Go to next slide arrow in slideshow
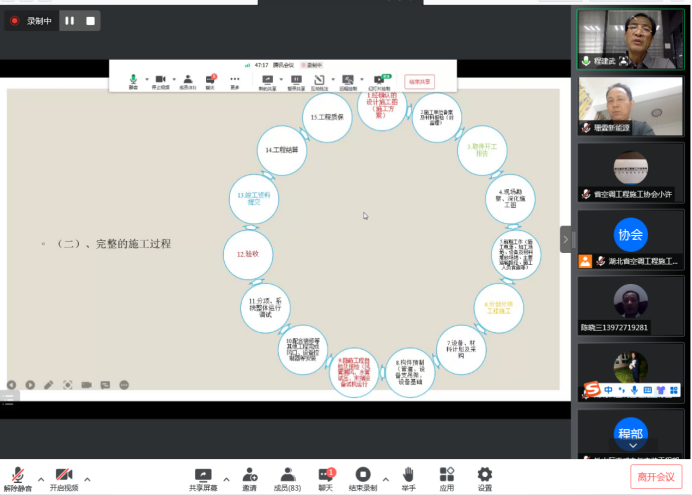692x495 pixels. [30, 385]
